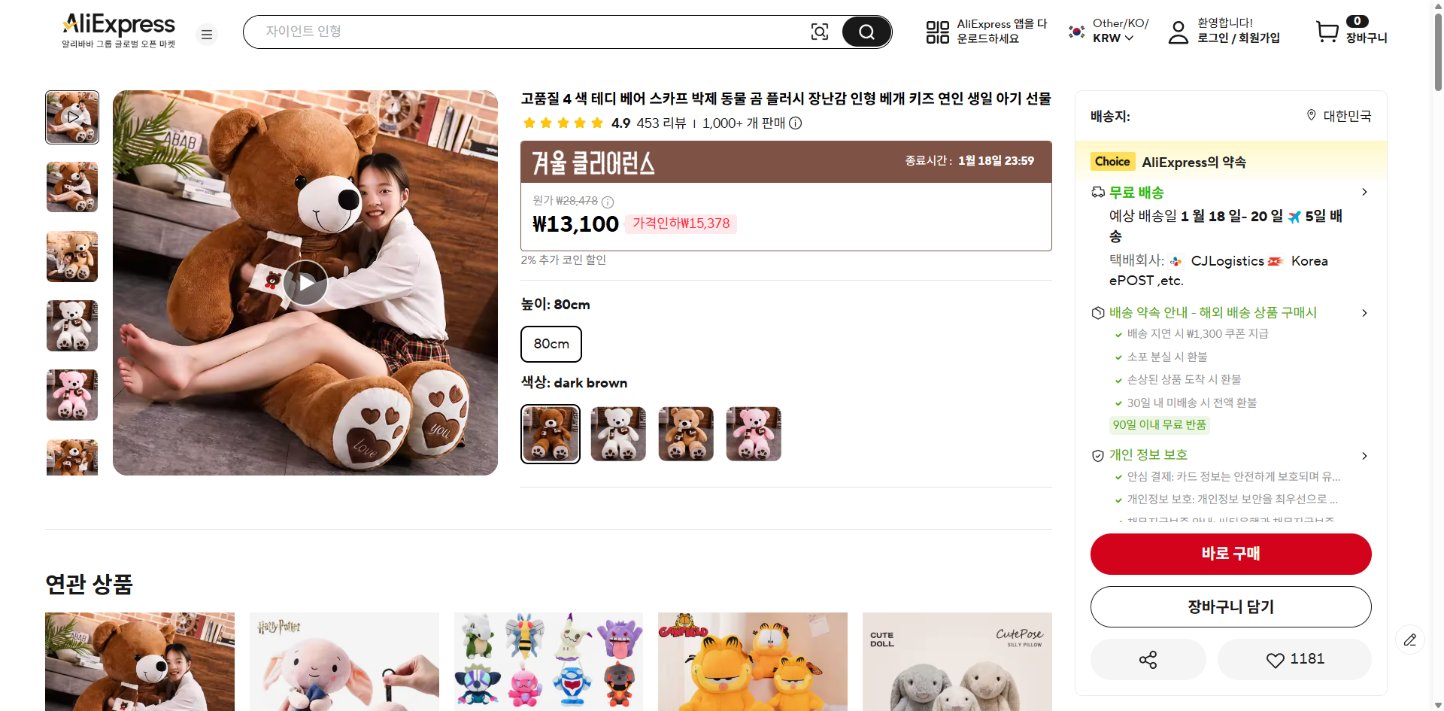Open the edit pencil floating icon

1410,640
